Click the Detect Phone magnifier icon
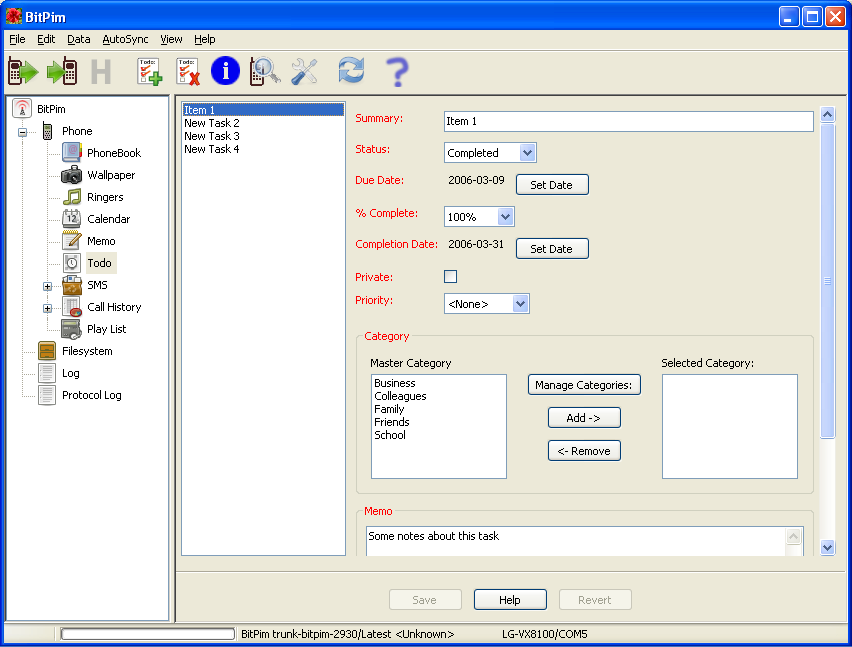The image size is (852, 647). 265,71
